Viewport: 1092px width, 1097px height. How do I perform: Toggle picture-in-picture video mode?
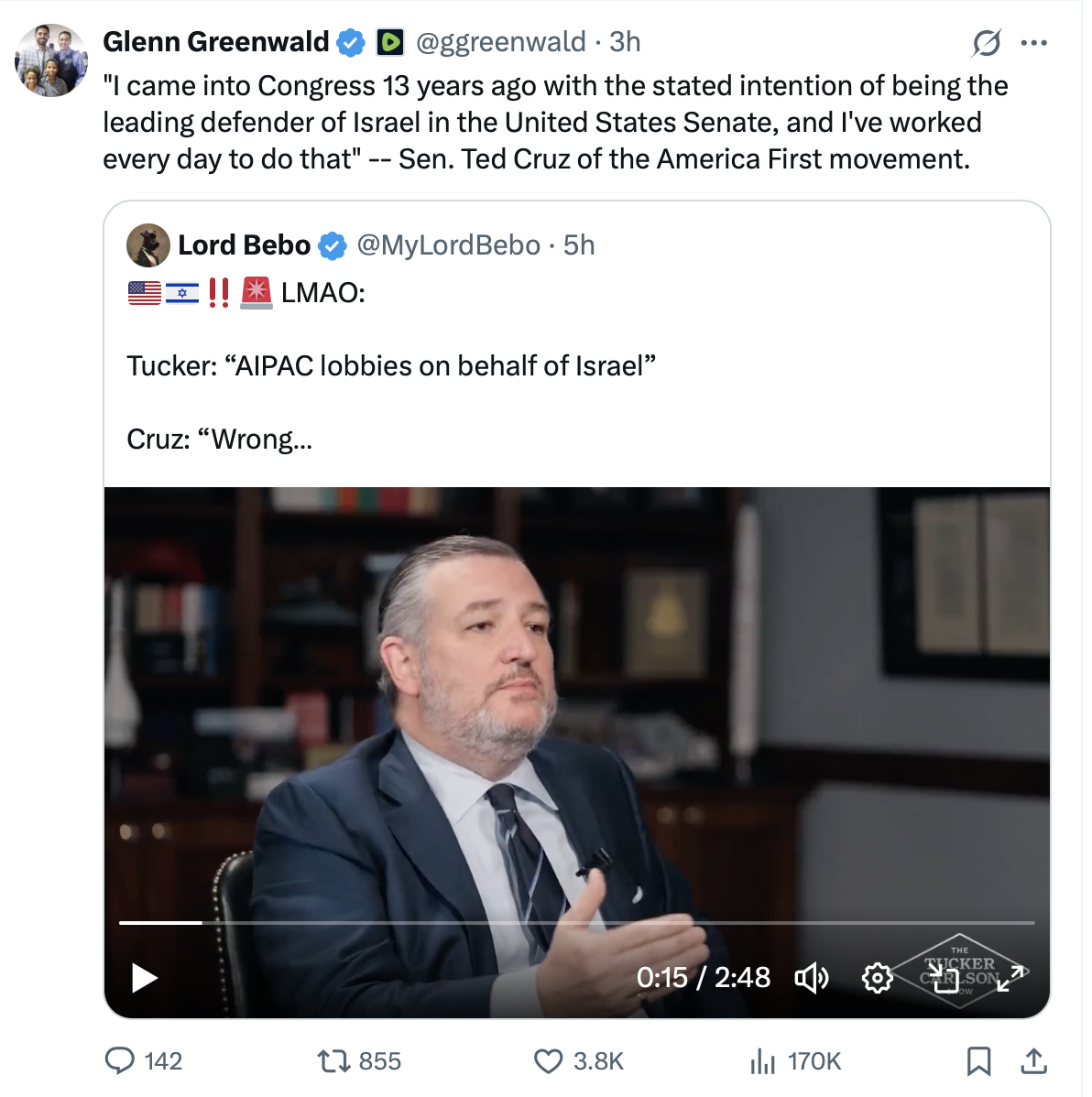pyautogui.click(x=945, y=979)
